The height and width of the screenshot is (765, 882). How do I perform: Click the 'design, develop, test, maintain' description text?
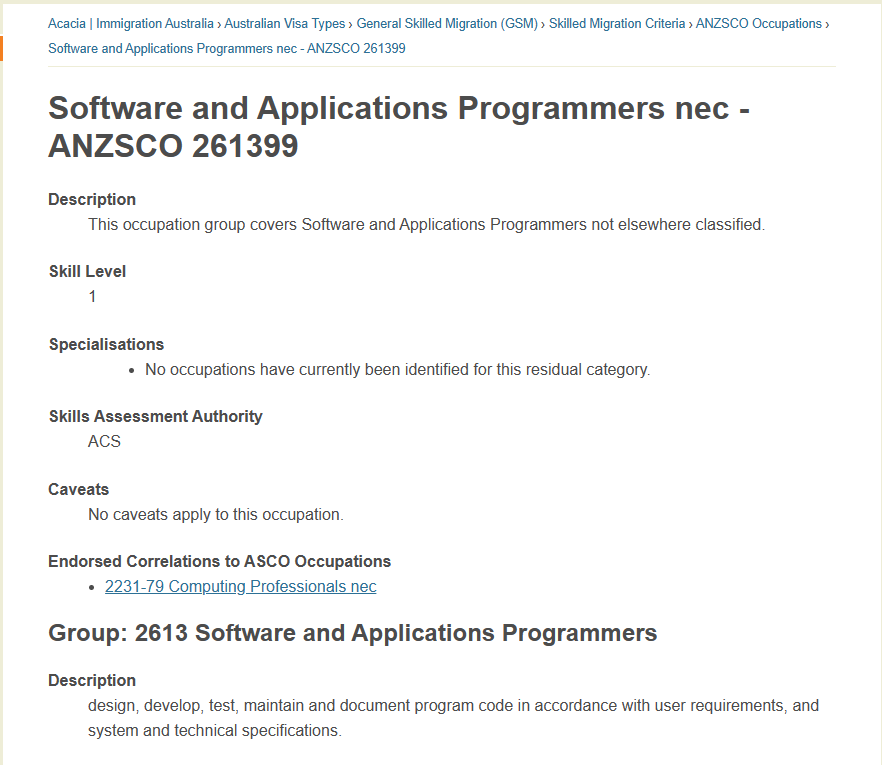point(453,718)
